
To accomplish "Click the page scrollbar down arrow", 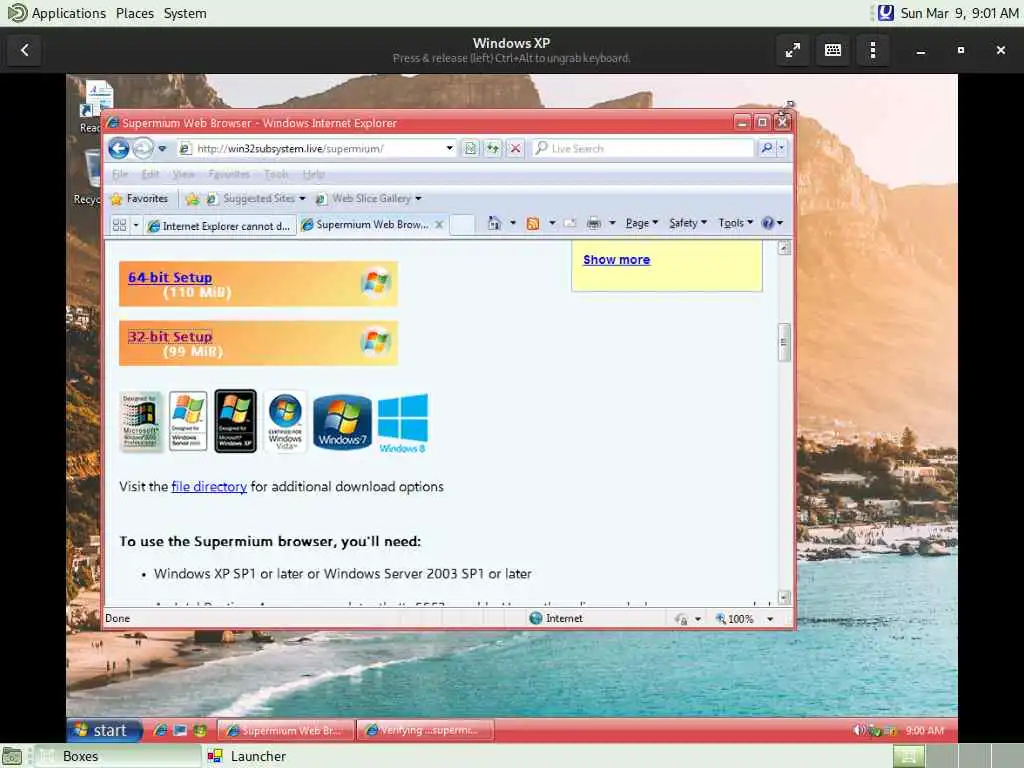I will (784, 597).
